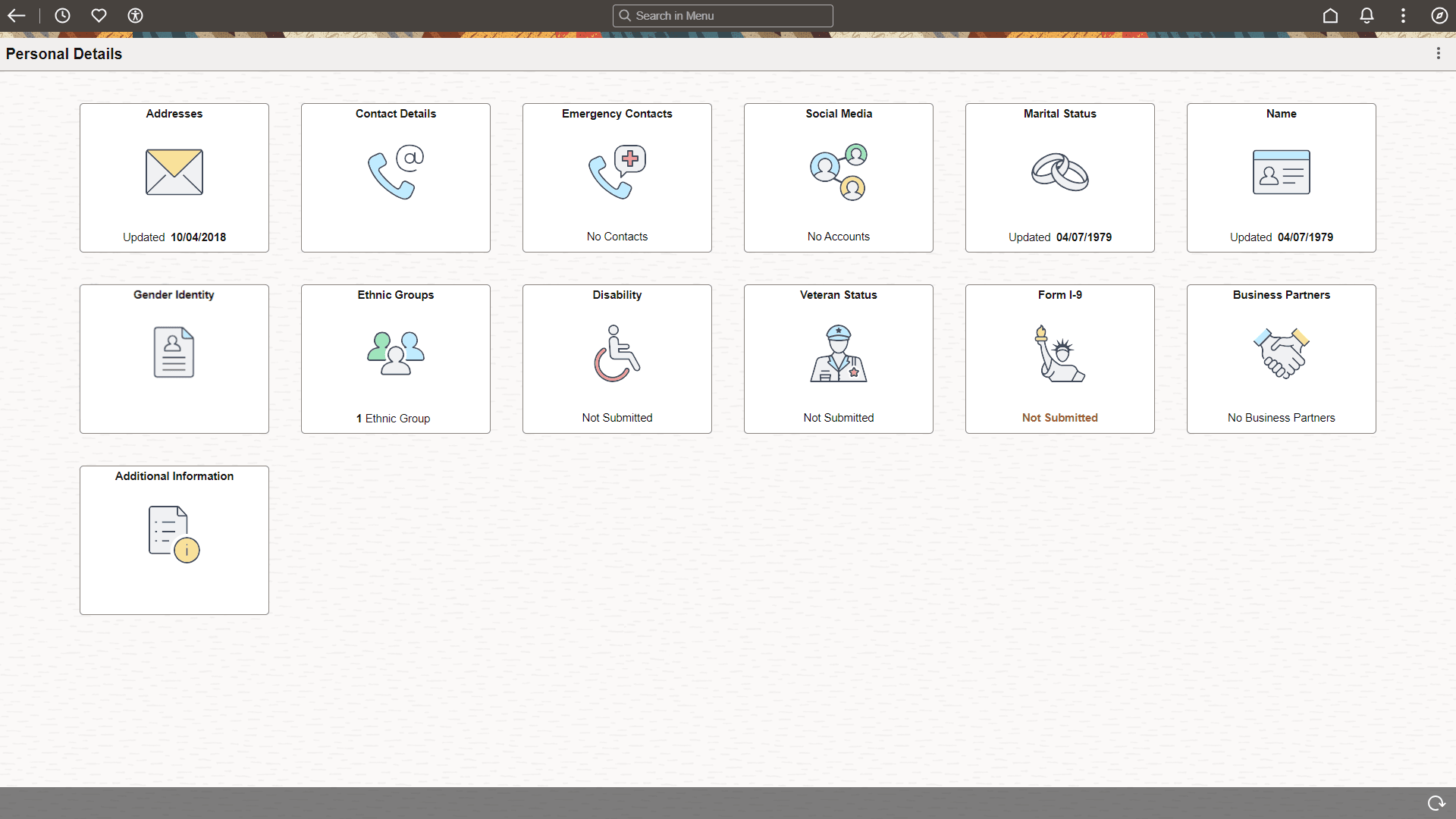The height and width of the screenshot is (819, 1456).
Task: Select the Emergency Contacts phone icon
Action: [617, 172]
